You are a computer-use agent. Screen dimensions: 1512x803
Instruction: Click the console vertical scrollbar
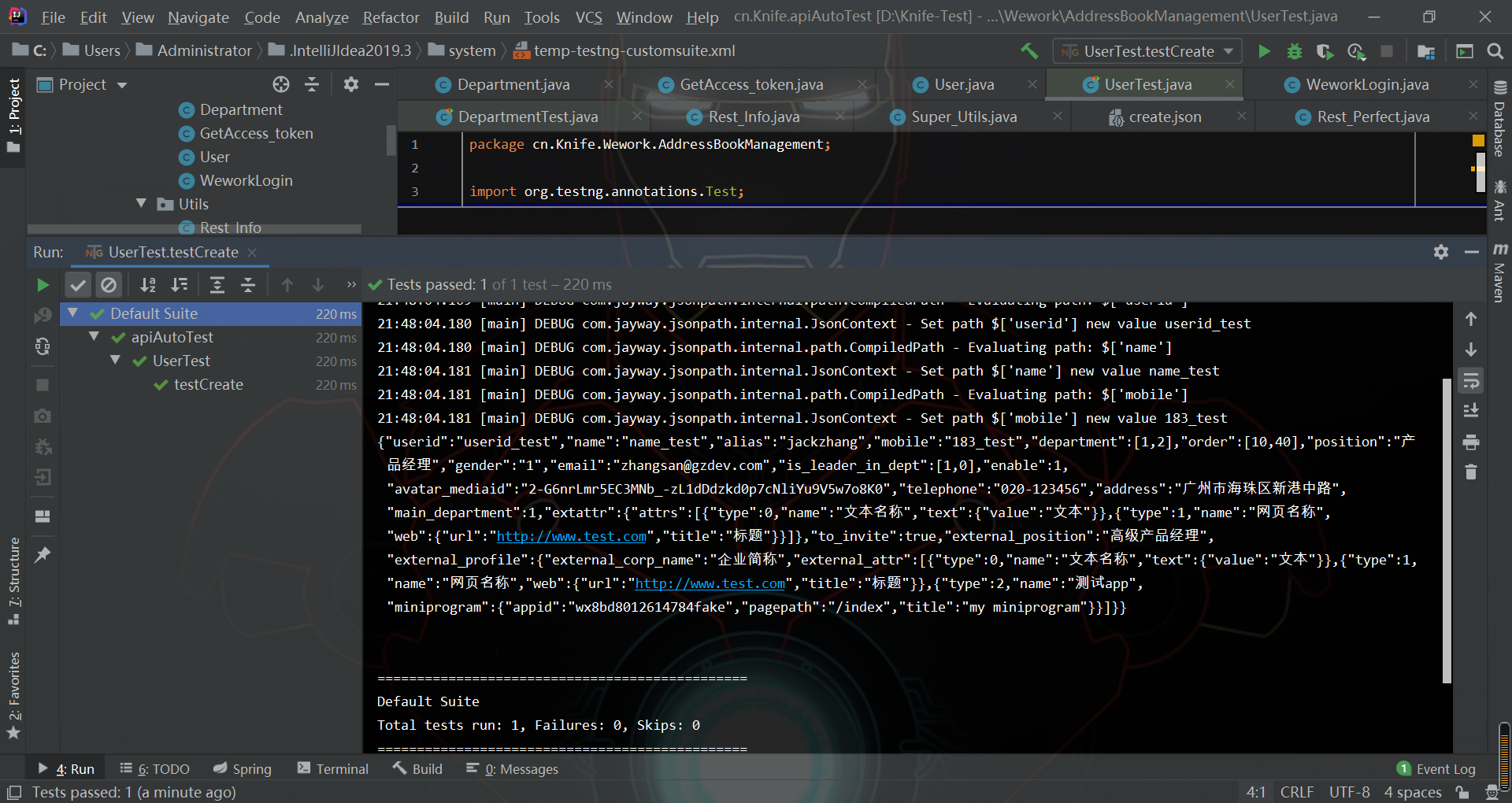(x=1447, y=531)
